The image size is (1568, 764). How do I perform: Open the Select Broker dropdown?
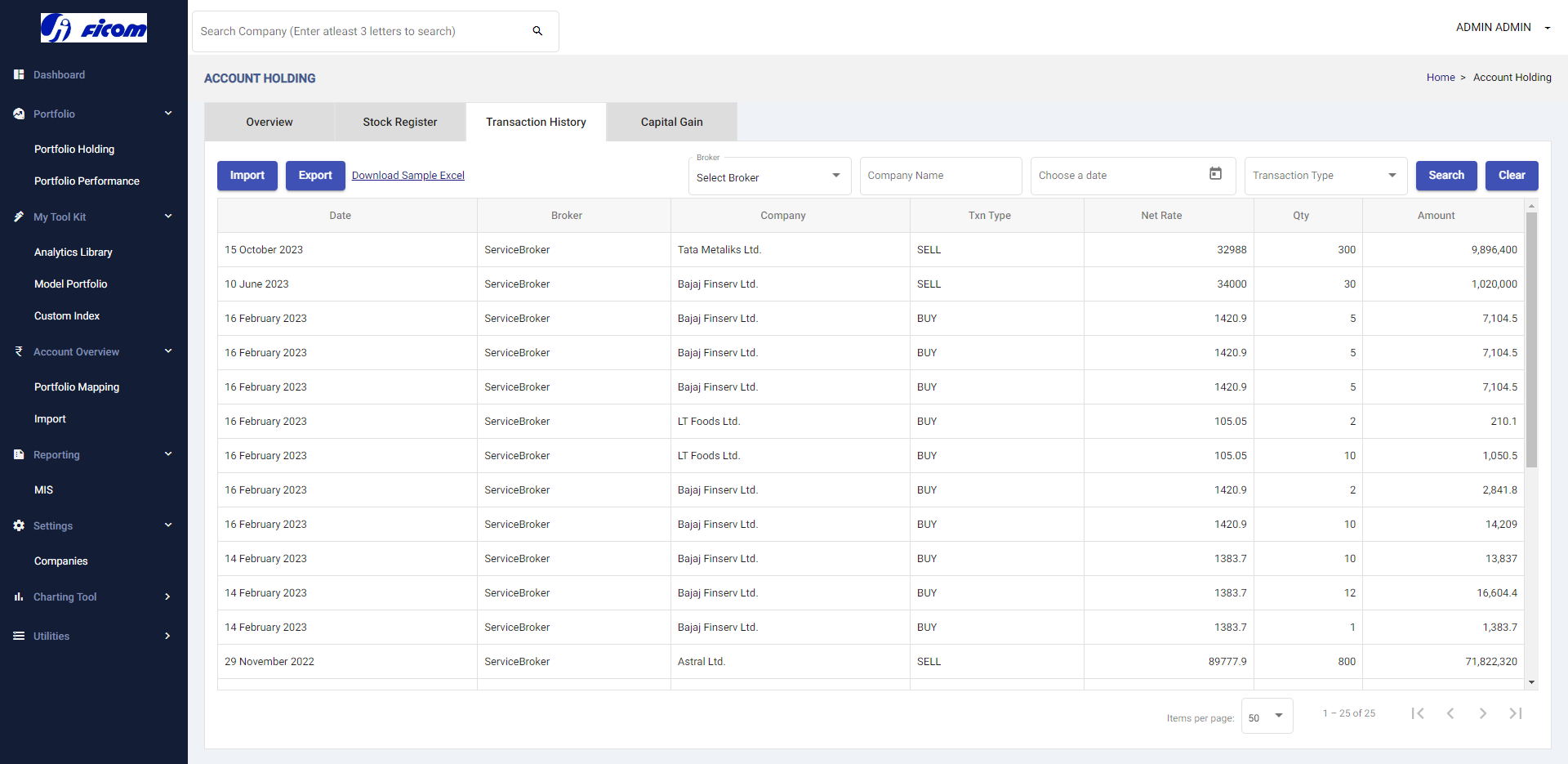(769, 176)
